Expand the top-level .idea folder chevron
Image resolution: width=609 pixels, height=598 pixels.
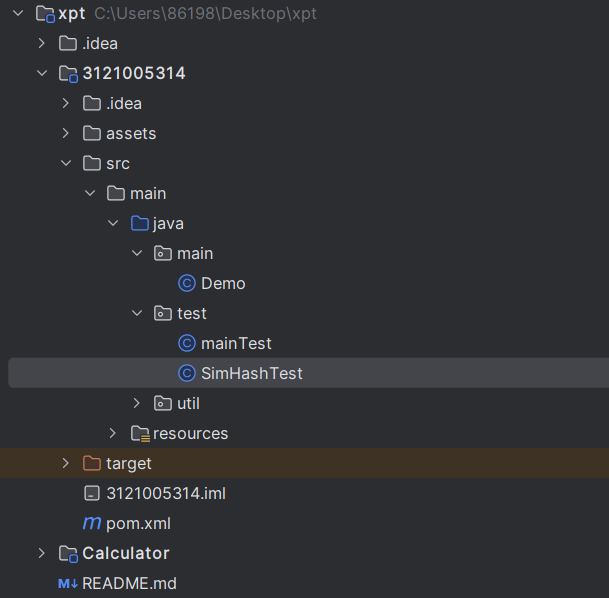42,43
